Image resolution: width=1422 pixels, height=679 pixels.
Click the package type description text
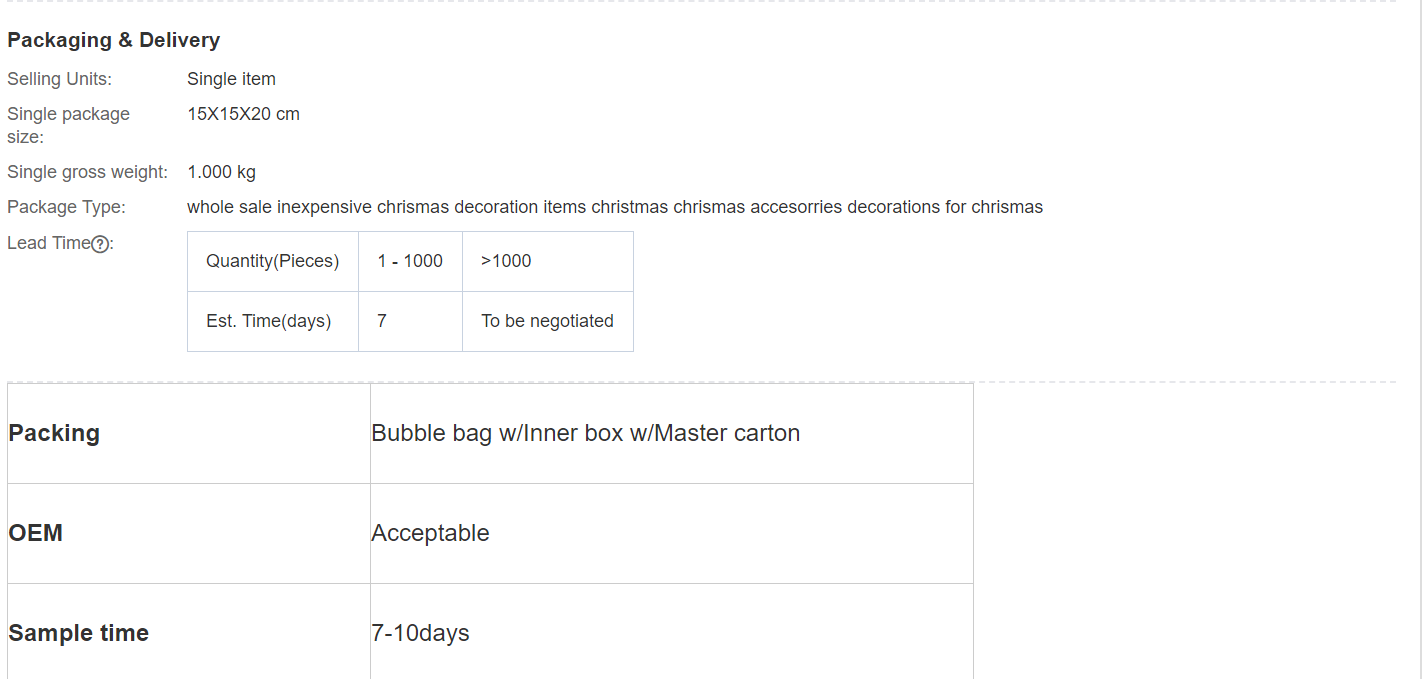(x=614, y=207)
